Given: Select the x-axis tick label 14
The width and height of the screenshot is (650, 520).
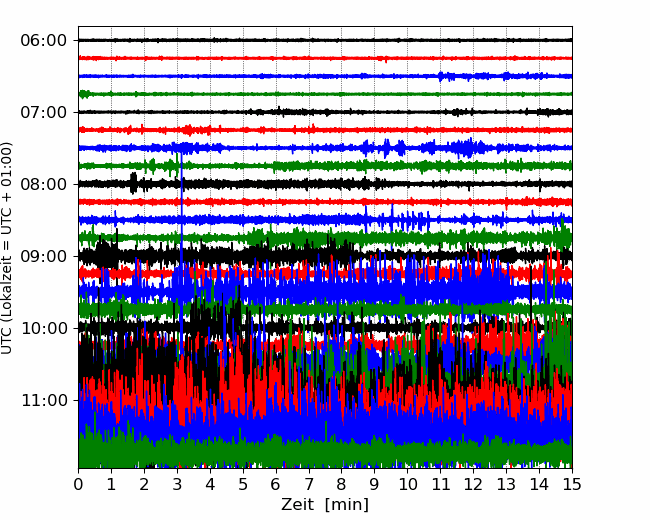Looking at the screenshot, I should click(x=539, y=484).
